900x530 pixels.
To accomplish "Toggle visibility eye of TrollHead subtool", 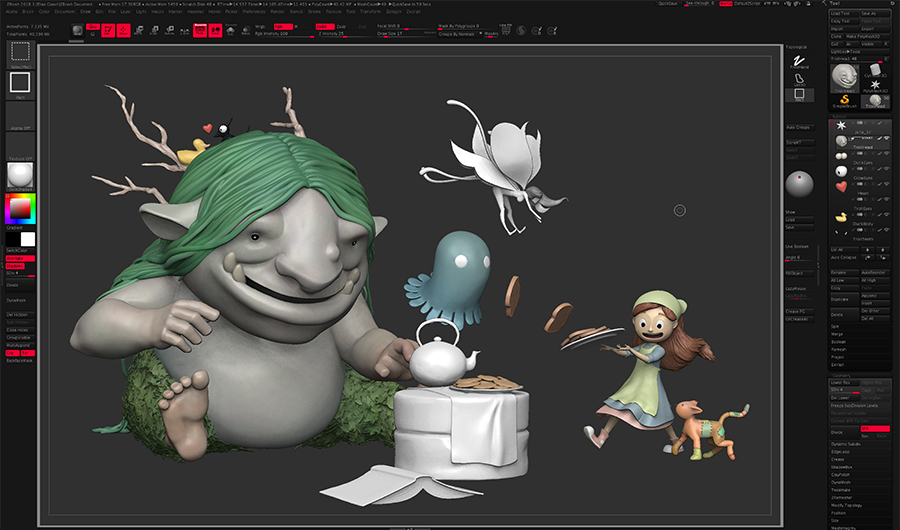I will [887, 138].
